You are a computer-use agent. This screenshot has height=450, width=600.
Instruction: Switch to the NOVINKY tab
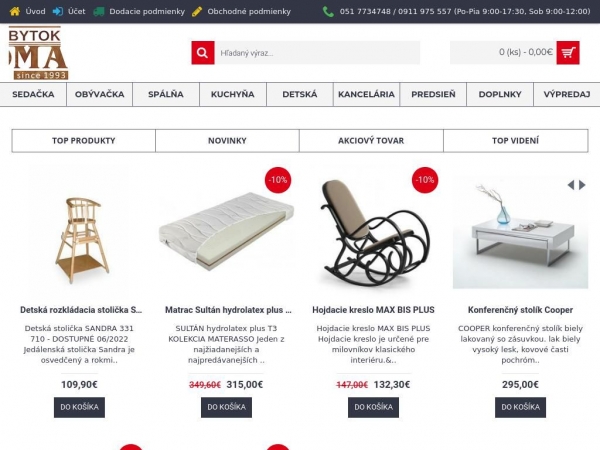click(227, 140)
